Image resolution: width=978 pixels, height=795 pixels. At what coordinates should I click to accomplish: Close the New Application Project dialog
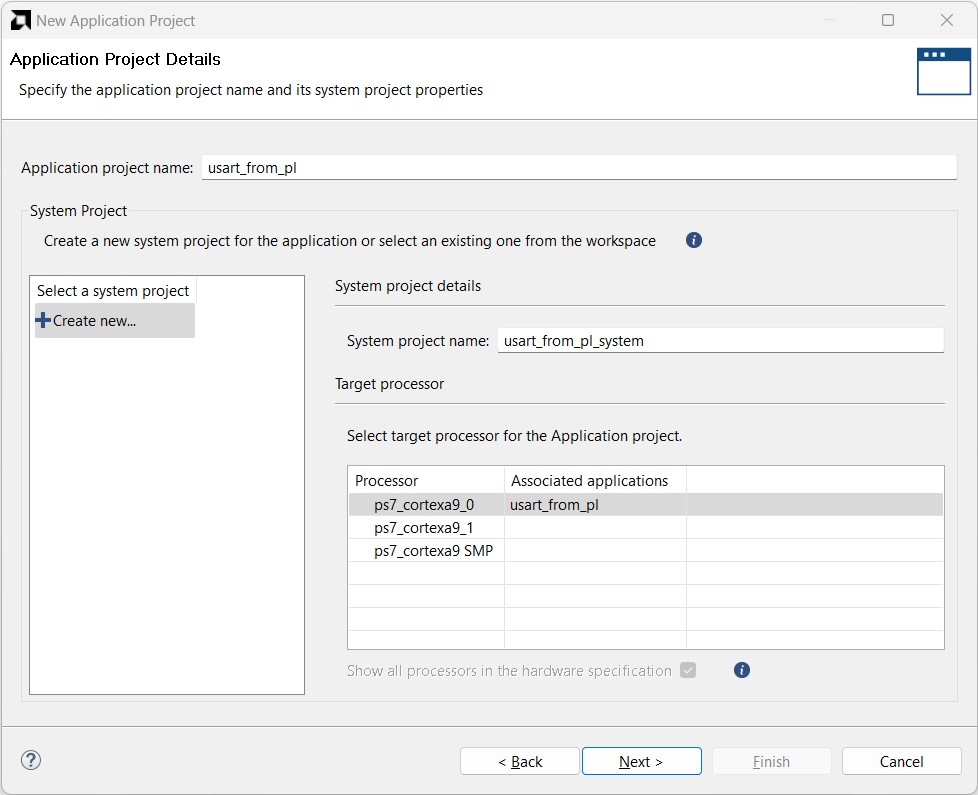point(947,20)
